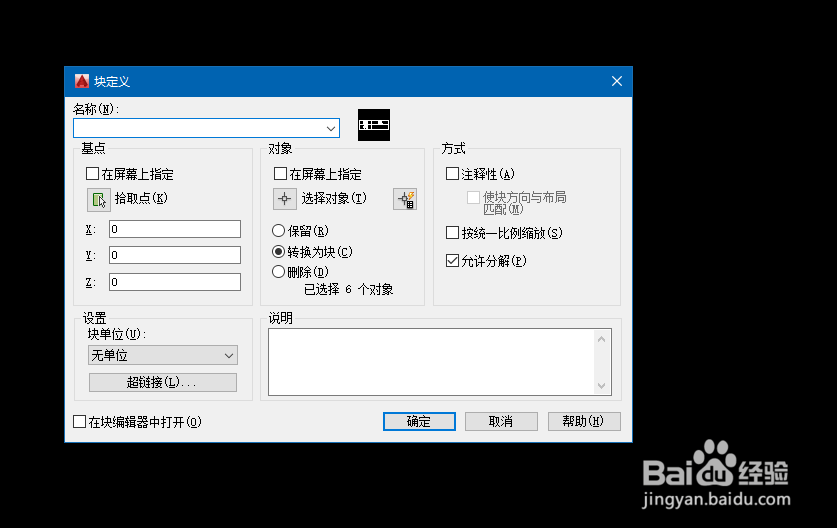
Task: Enable 在屏幕上指定 under 基点
Action: [92, 174]
